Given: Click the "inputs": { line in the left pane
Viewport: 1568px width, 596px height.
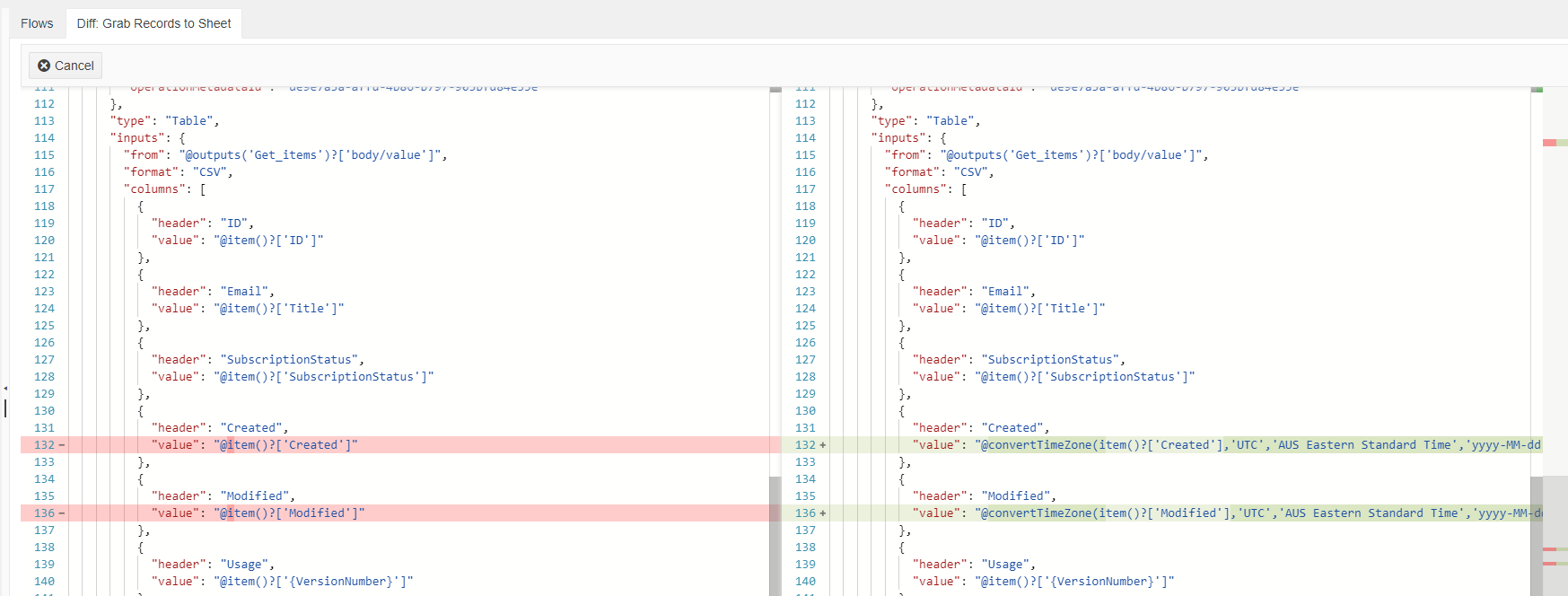Looking at the screenshot, I should [148, 138].
